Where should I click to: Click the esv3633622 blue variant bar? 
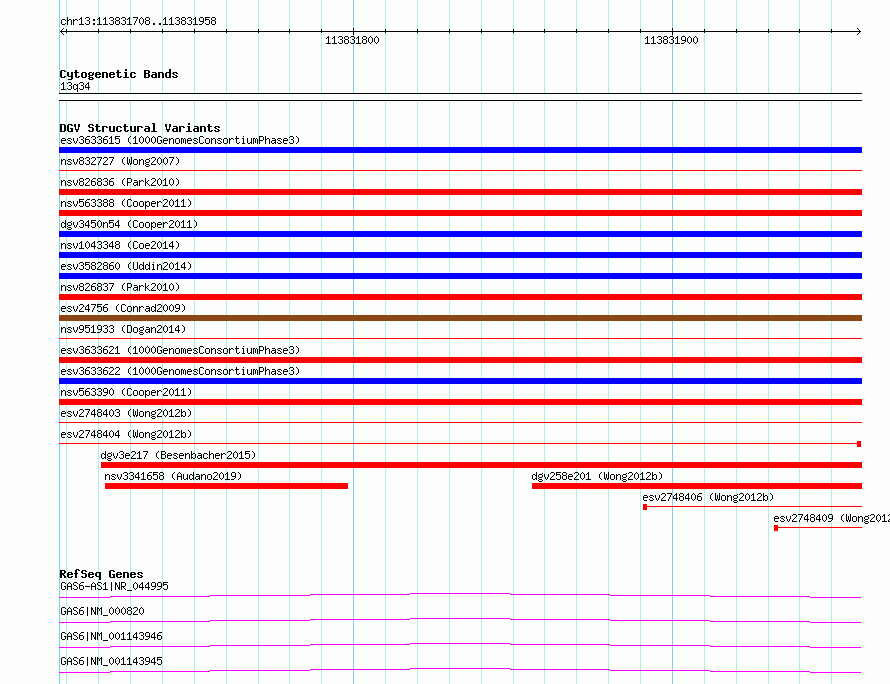(460, 381)
